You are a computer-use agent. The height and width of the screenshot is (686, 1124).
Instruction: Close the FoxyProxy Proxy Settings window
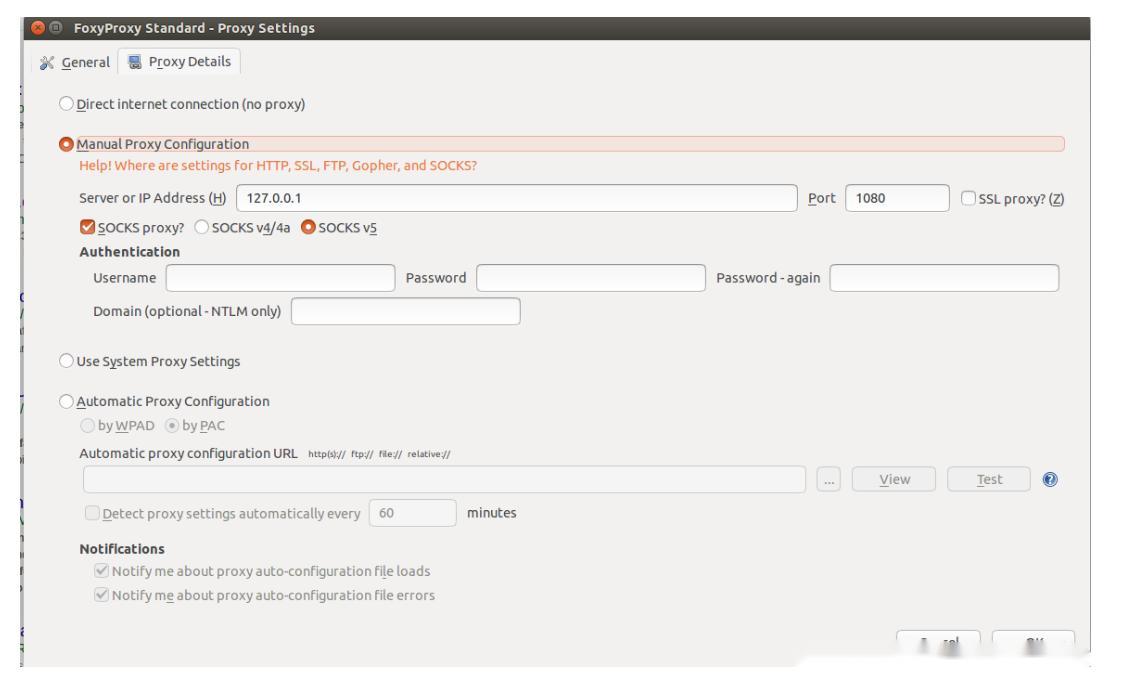[38, 28]
